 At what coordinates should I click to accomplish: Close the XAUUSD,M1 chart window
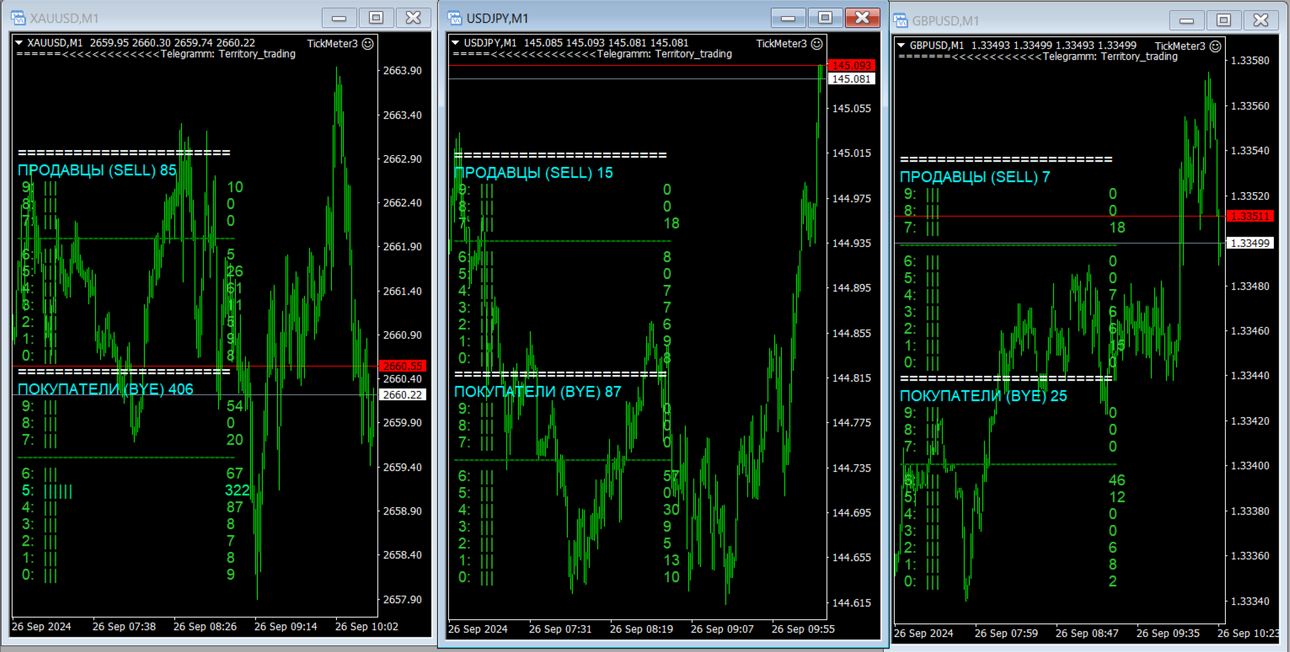413,18
